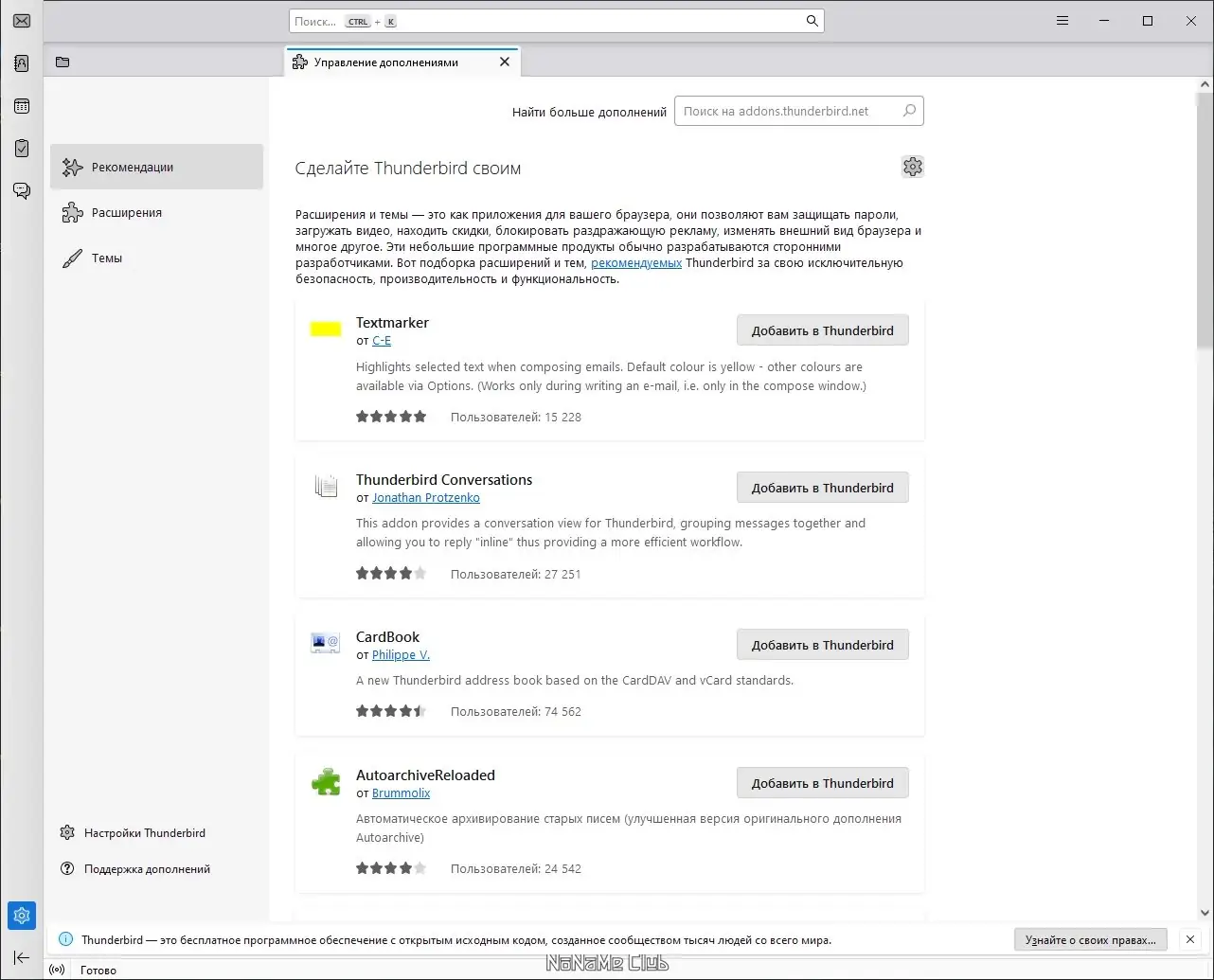Image resolution: width=1214 pixels, height=980 pixels.
Task: Click the info icon in the notification bar
Action: (65, 940)
